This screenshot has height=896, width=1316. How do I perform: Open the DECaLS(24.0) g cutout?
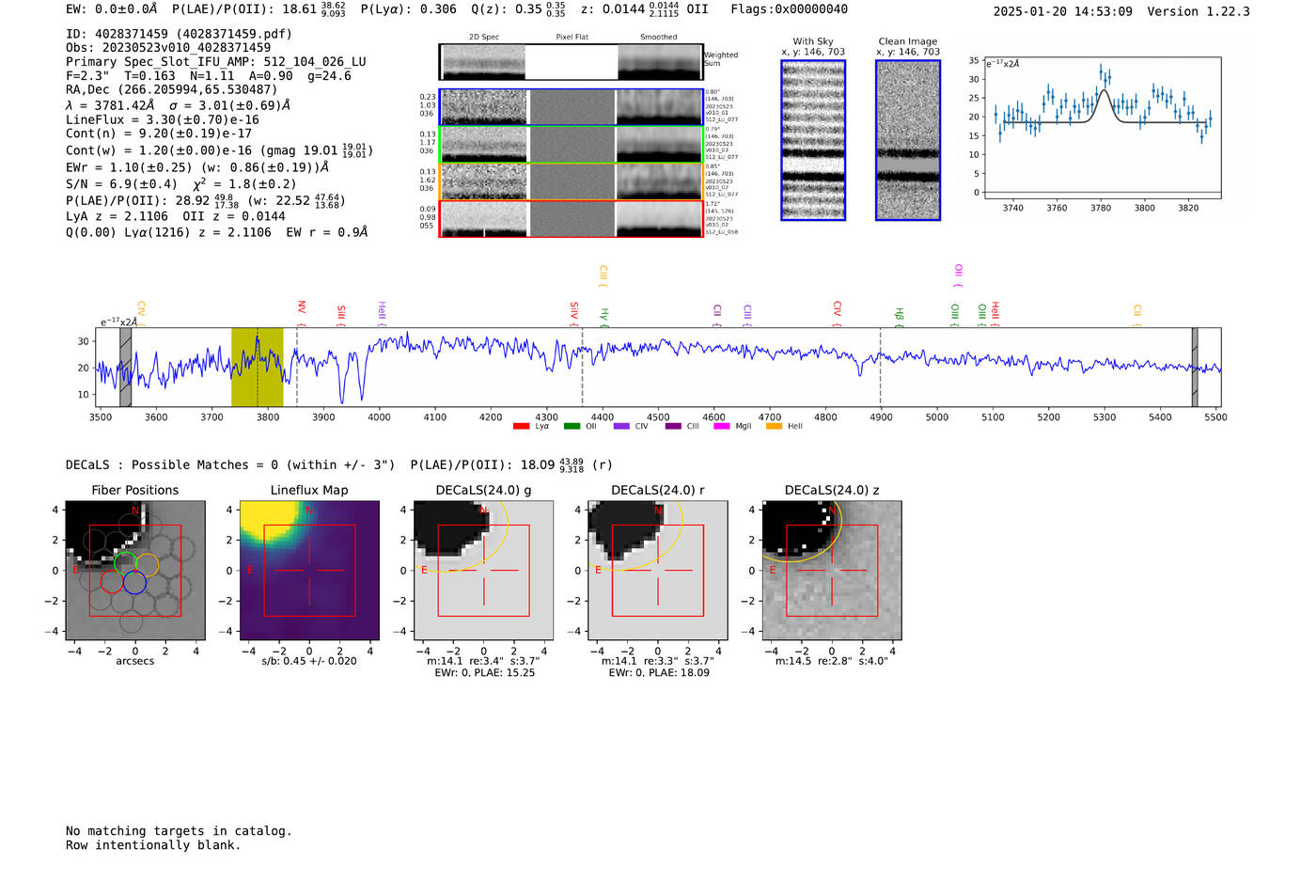[484, 570]
